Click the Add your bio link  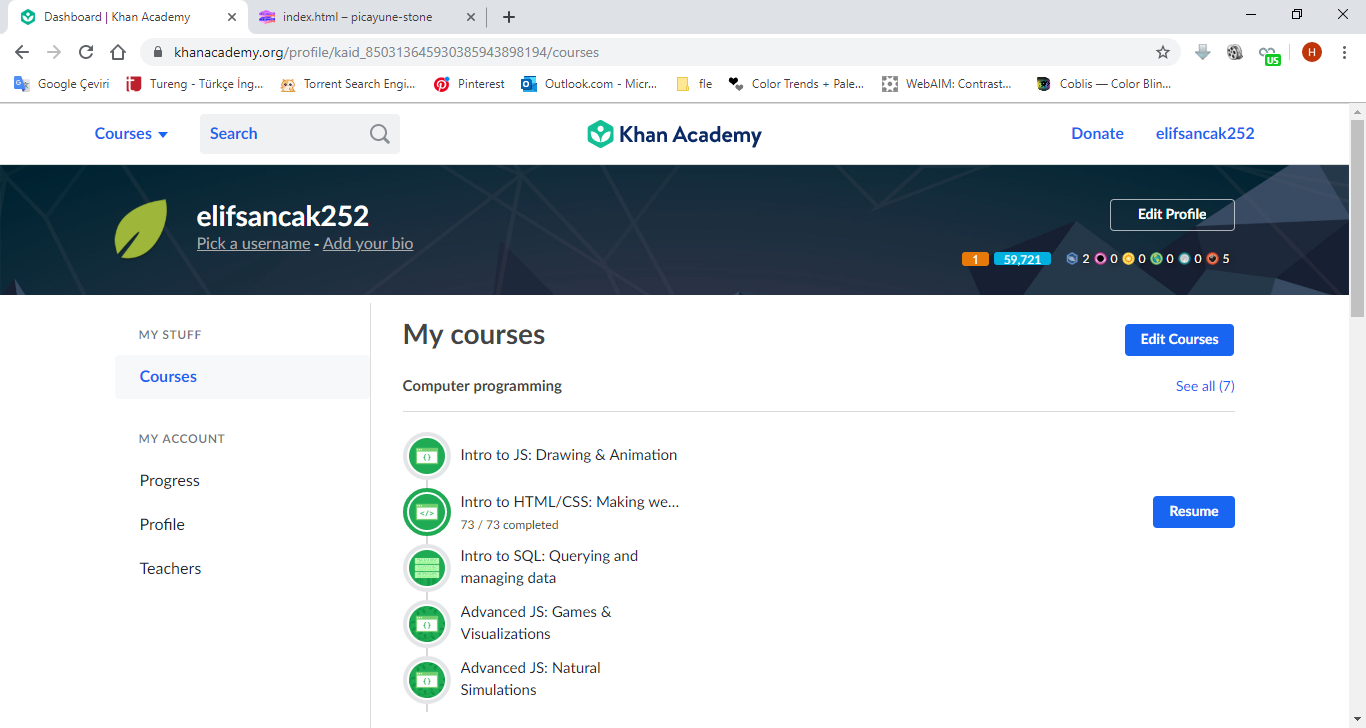point(368,244)
